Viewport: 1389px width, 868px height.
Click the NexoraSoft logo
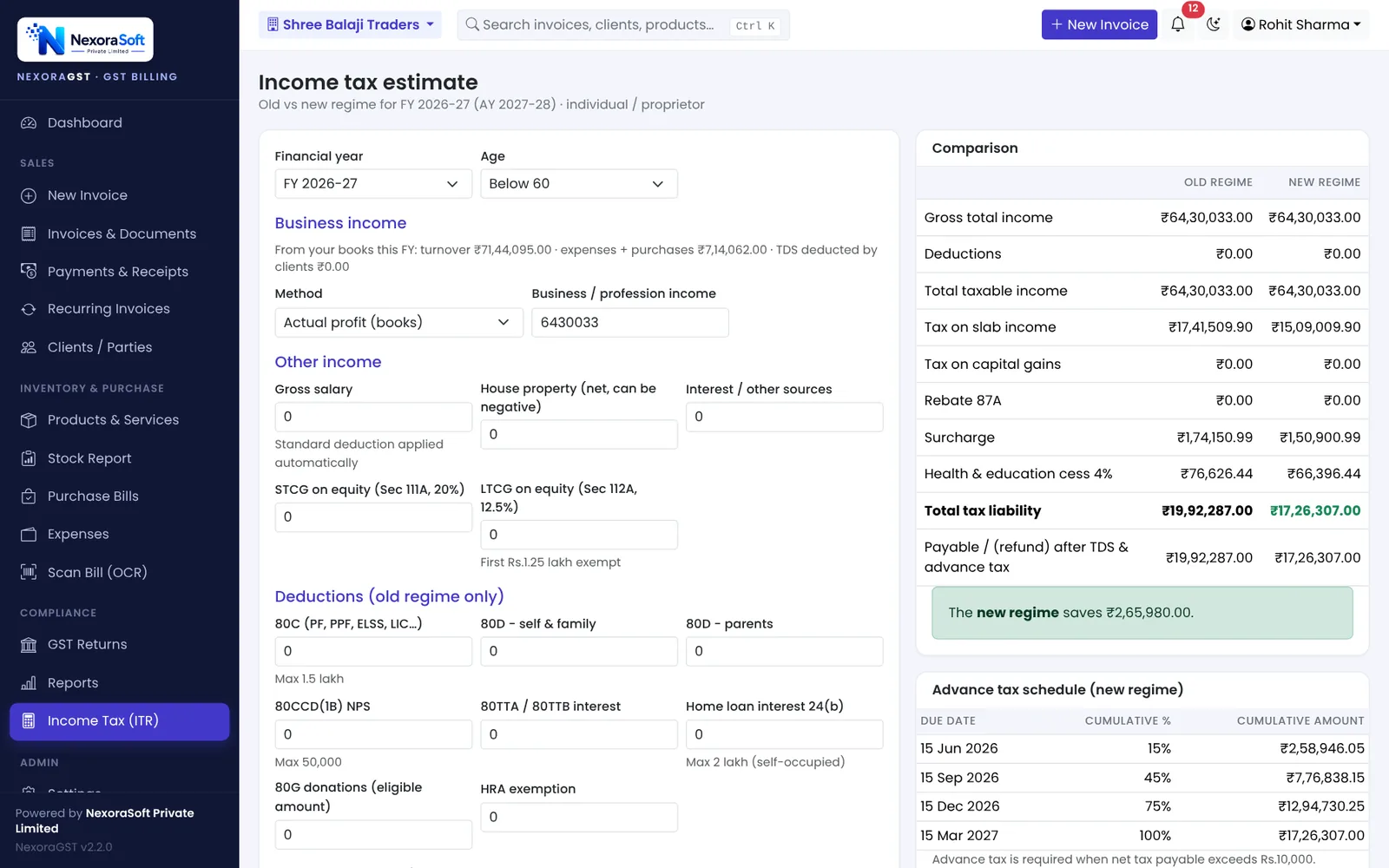click(x=85, y=39)
